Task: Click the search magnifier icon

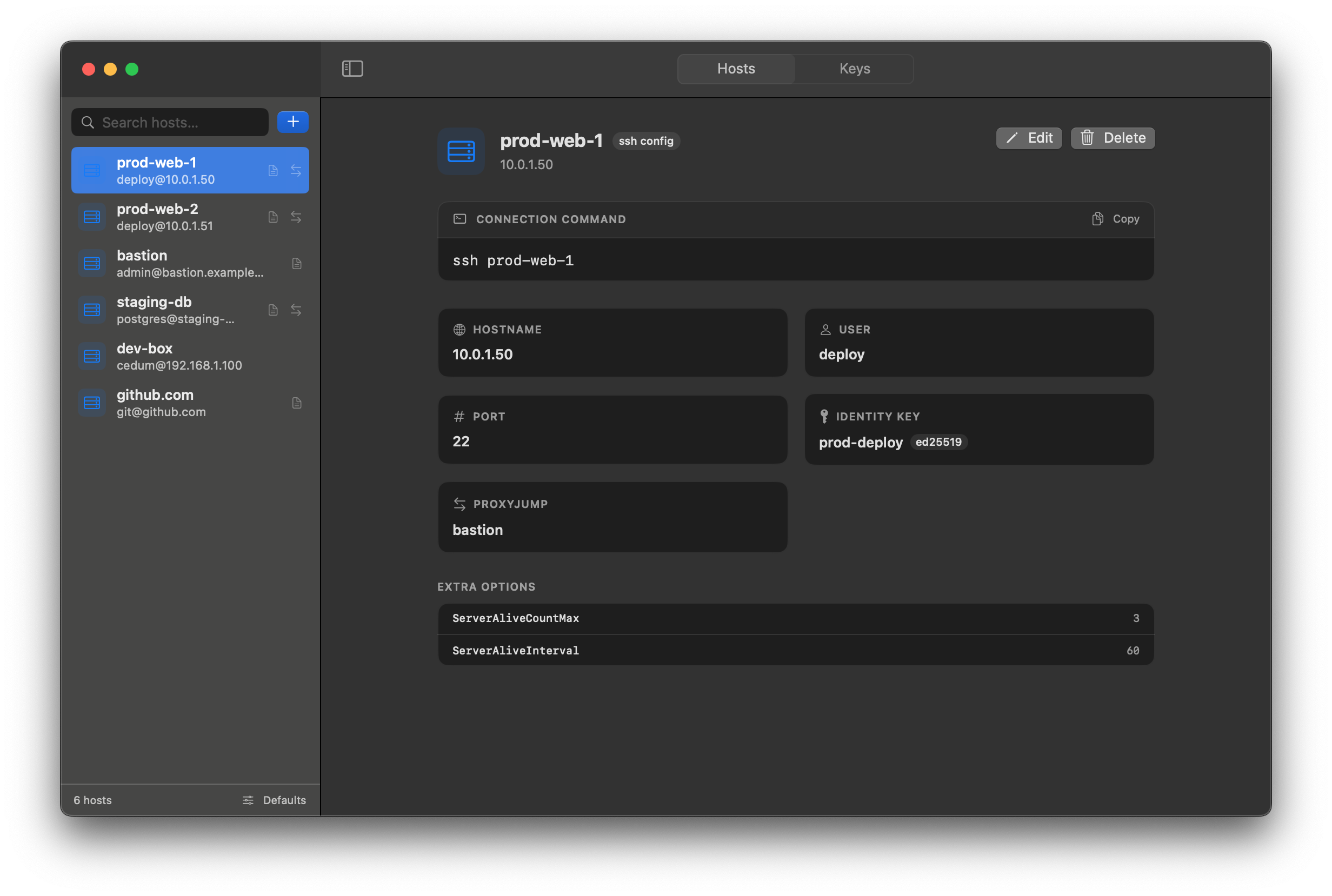Action: [x=88, y=122]
